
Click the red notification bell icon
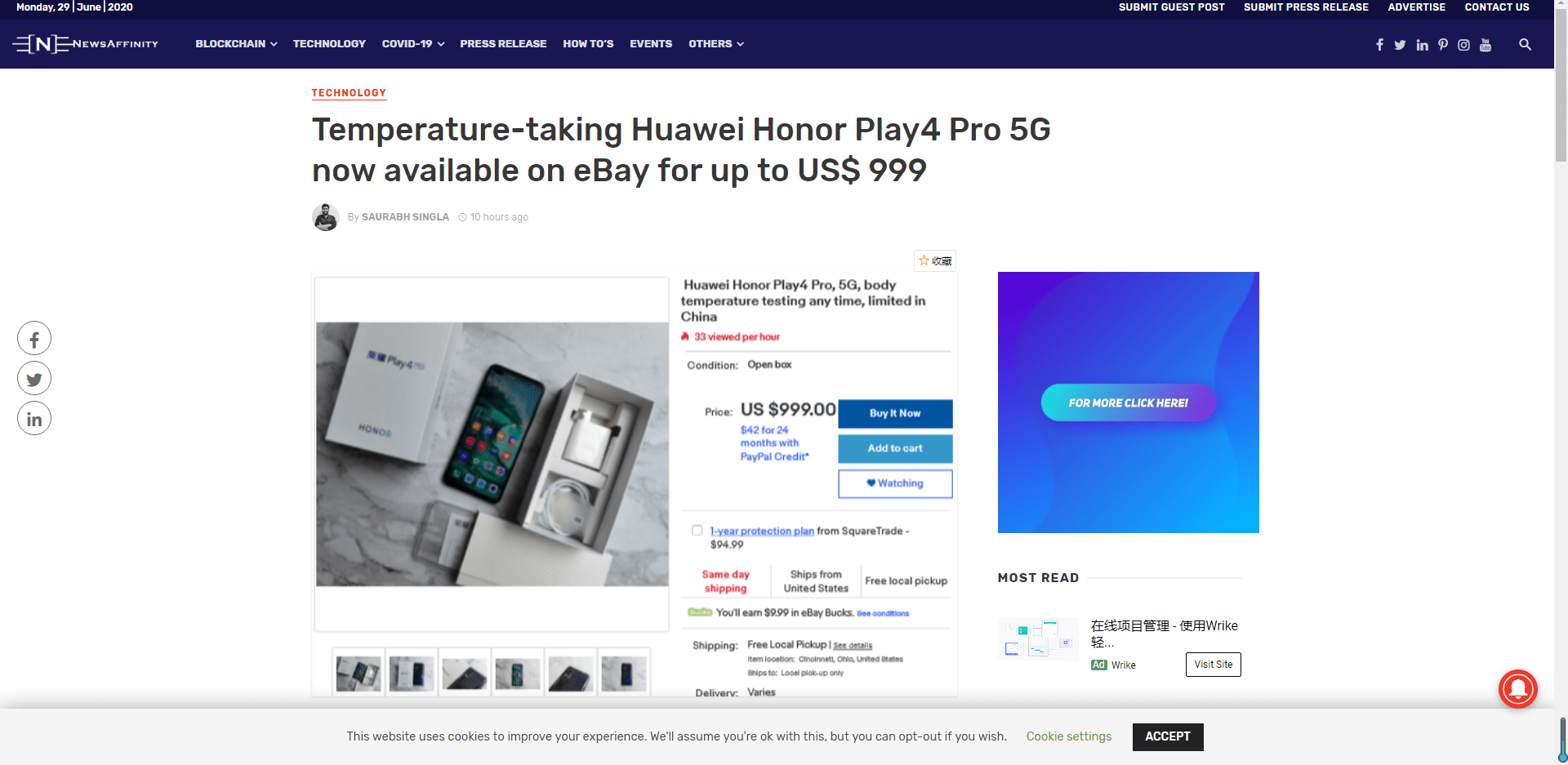click(x=1518, y=689)
